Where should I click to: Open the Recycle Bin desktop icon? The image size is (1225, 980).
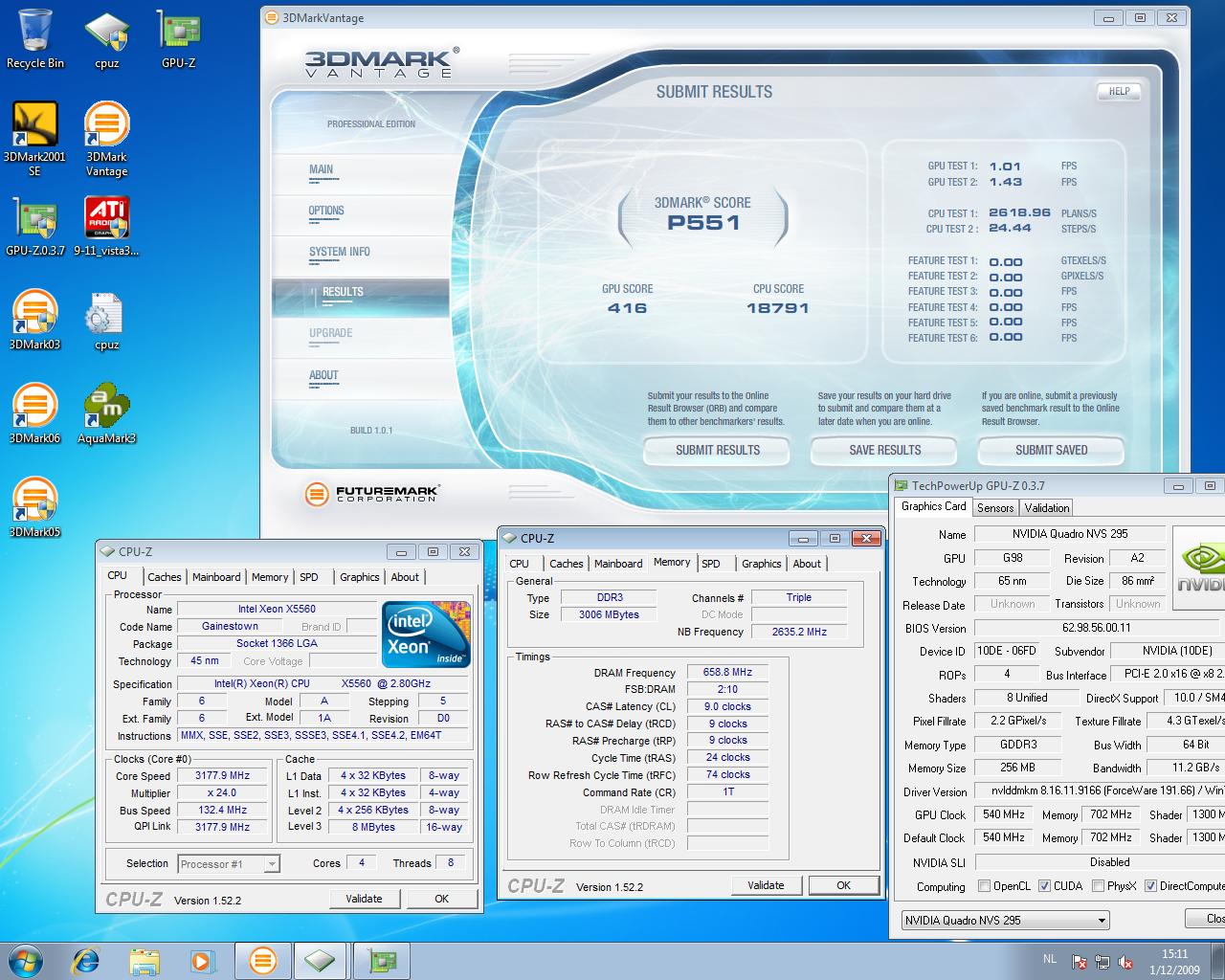coord(35,39)
